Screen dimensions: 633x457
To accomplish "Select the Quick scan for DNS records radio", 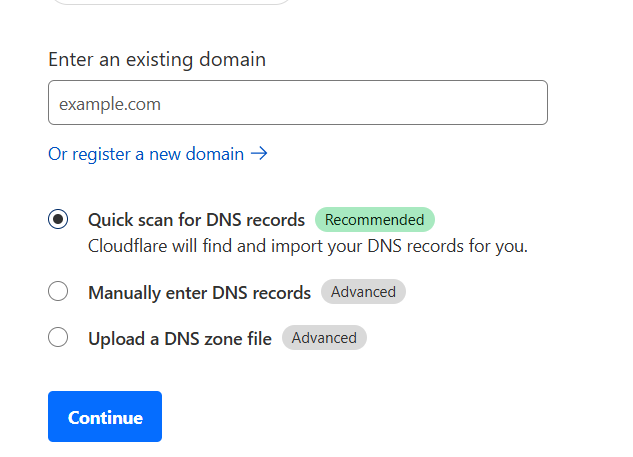I will point(58,219).
